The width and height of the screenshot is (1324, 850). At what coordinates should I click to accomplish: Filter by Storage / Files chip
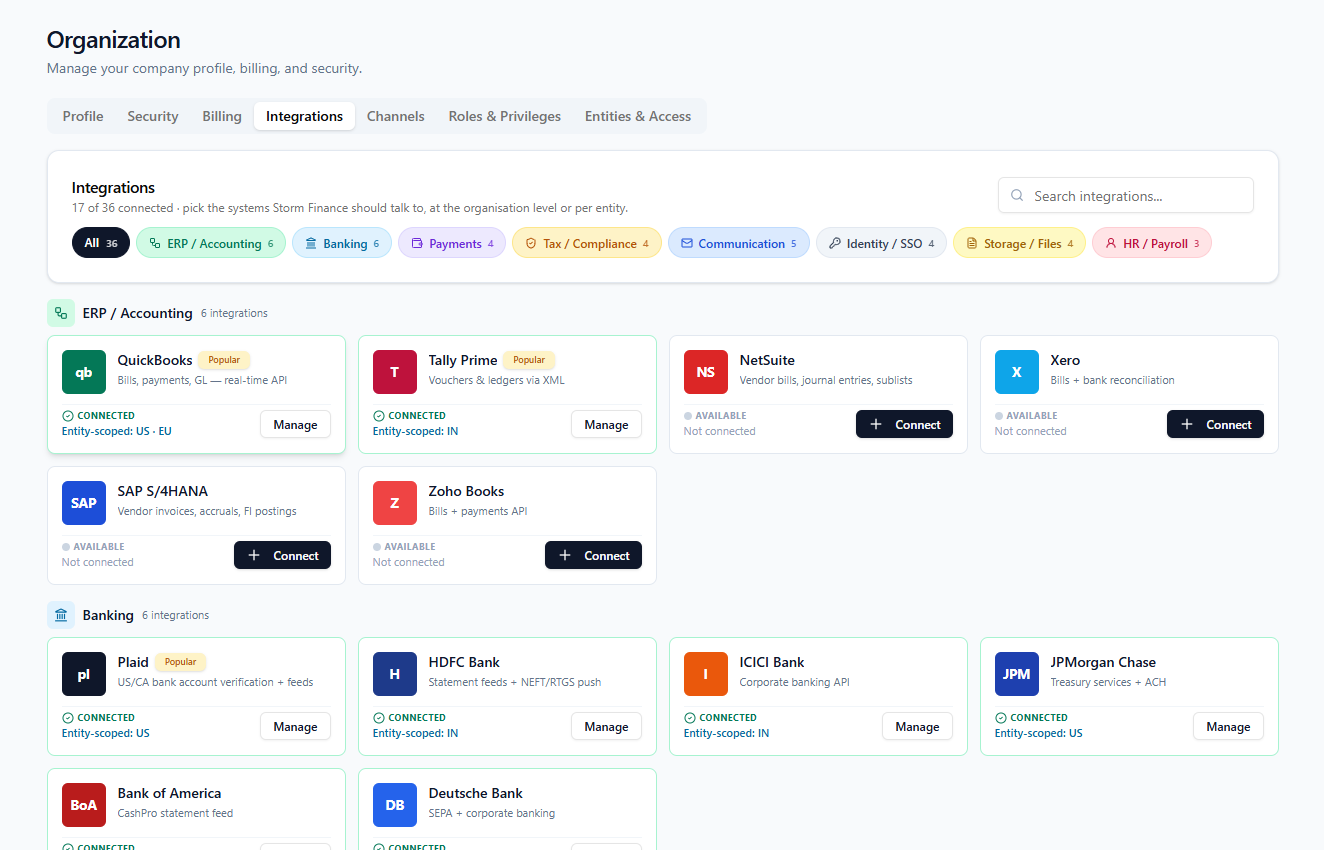click(1019, 243)
